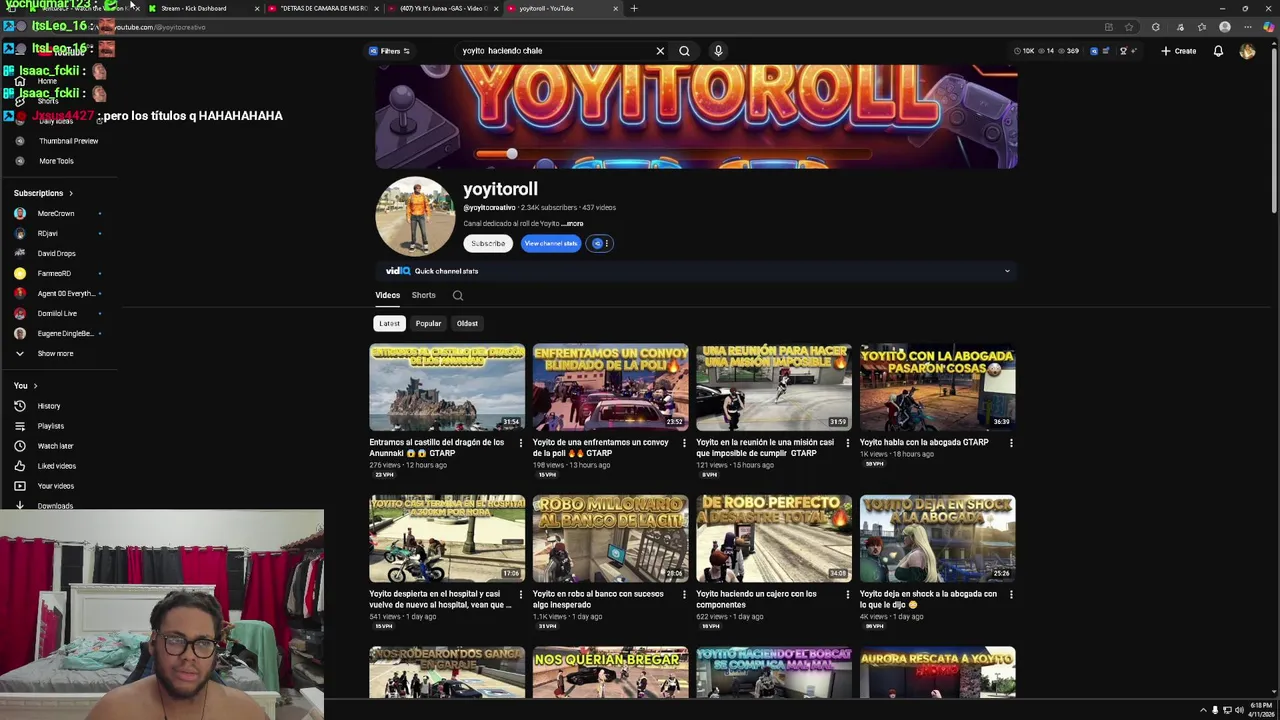Open options for 'robo al banco' video

pyautogui.click(x=684, y=595)
